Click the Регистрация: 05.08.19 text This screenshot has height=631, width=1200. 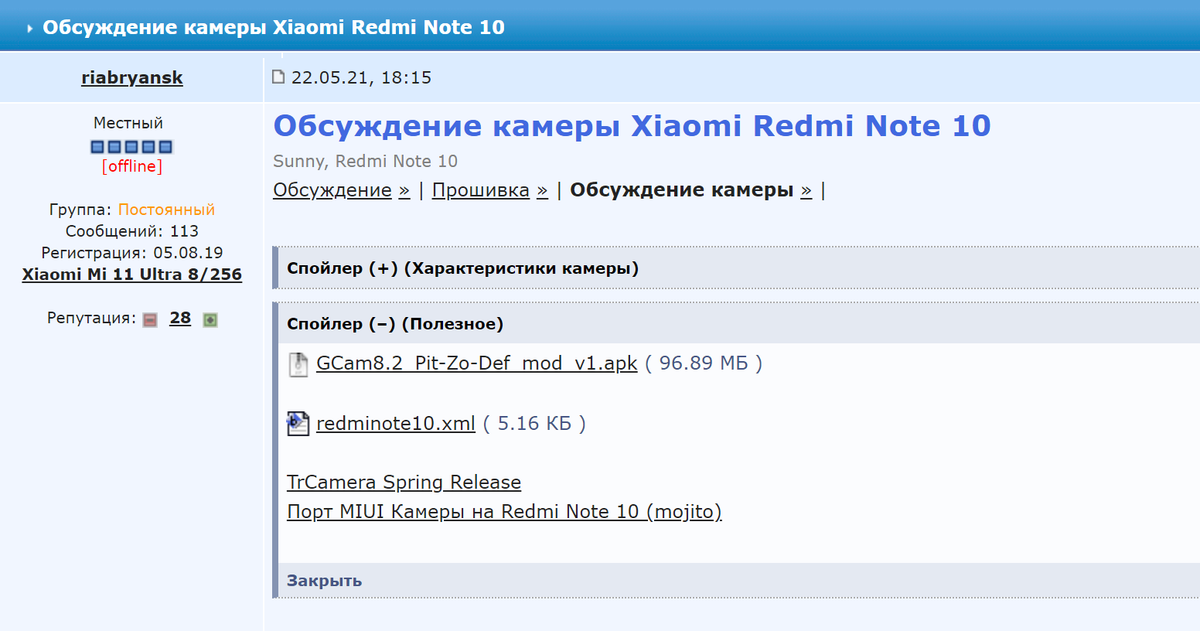pyautogui.click(x=132, y=253)
